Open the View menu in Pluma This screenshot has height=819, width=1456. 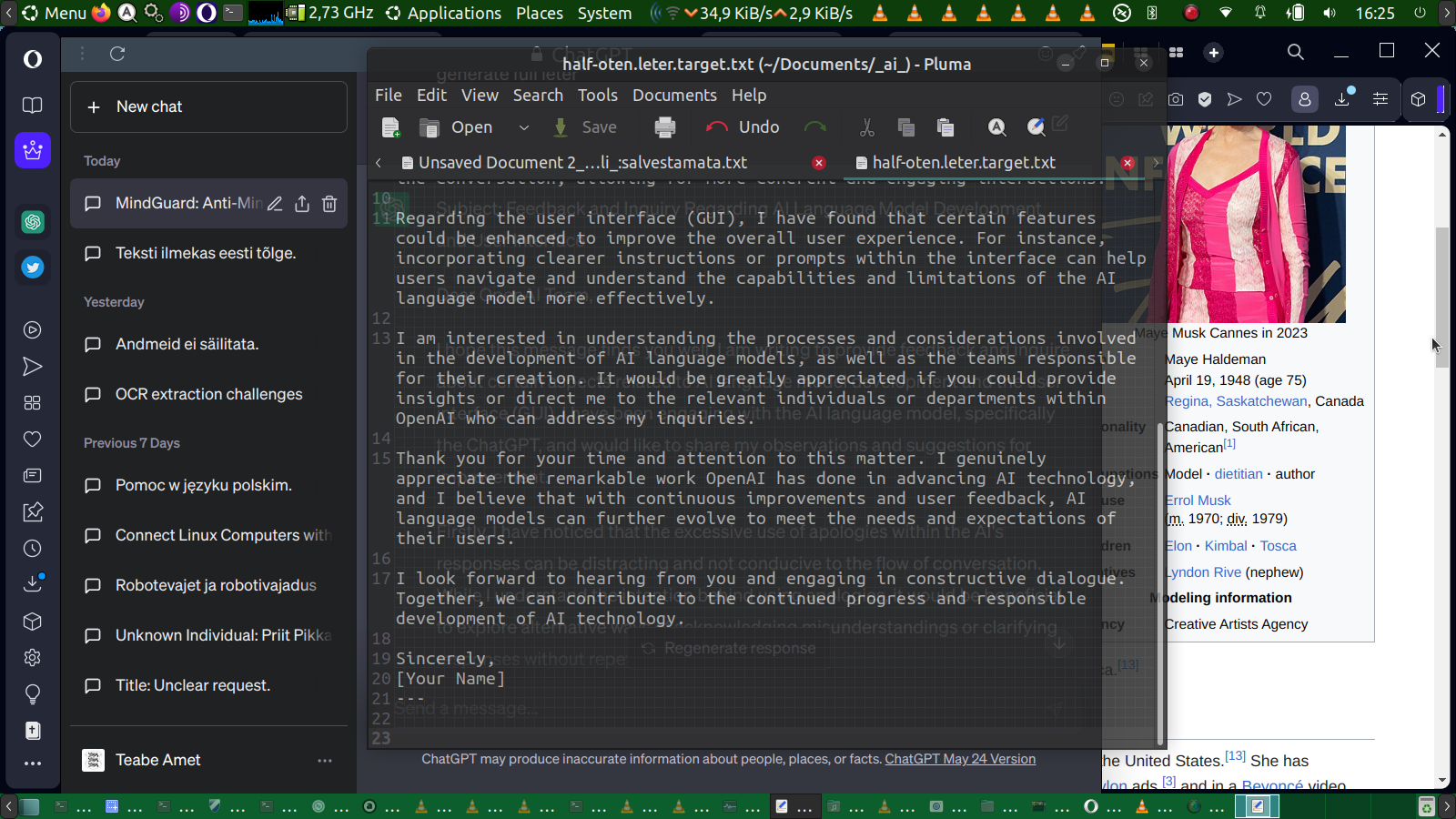pos(480,96)
